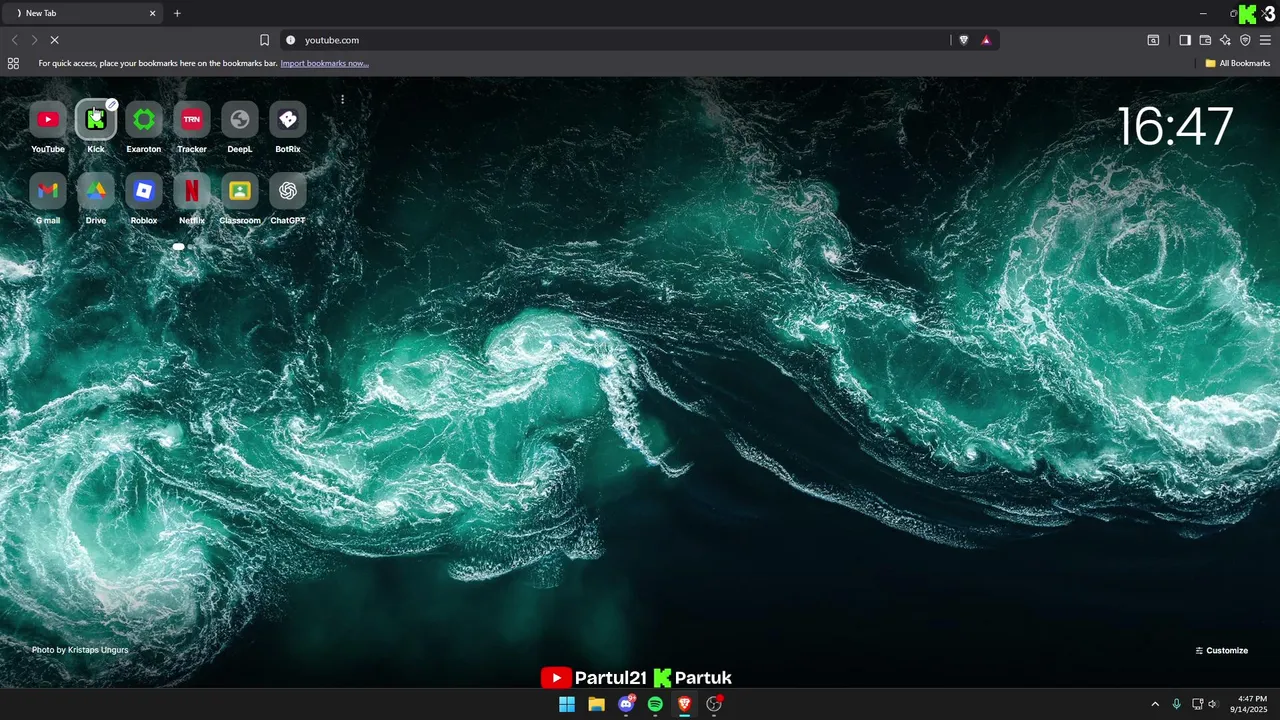Screen dimensions: 1280x720
Task: Click Import bookmarks now link
Action: [x=324, y=63]
